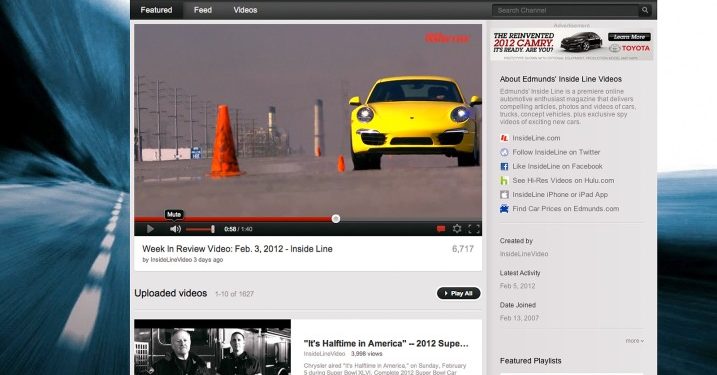The height and width of the screenshot is (375, 717).
Task: Click InsideLineVideo under Halftime video title
Action: click(324, 354)
